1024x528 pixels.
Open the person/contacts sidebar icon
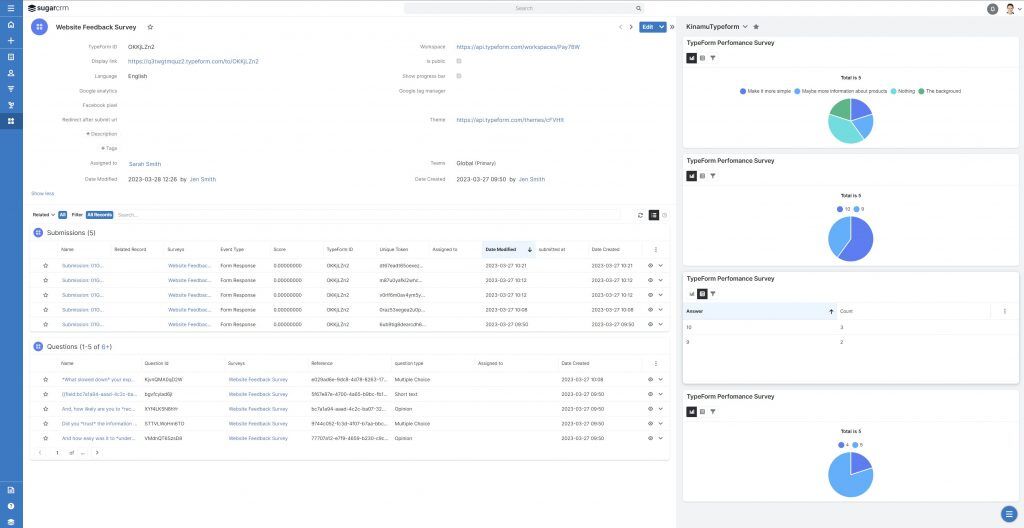tap(11, 73)
